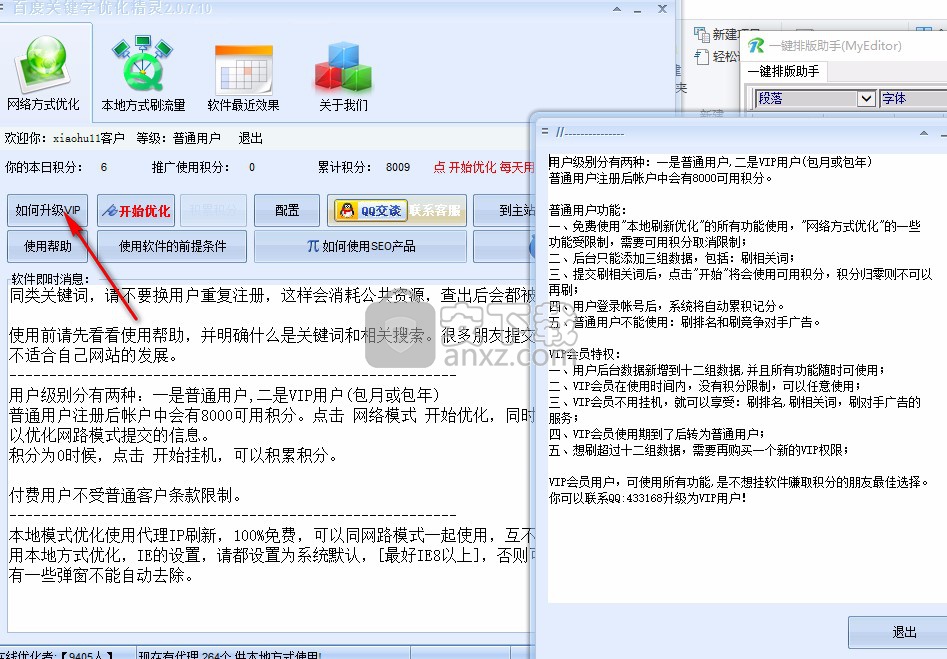
Task: Click the 开始优化 button's blue arrow icon
Action: [x=109, y=211]
